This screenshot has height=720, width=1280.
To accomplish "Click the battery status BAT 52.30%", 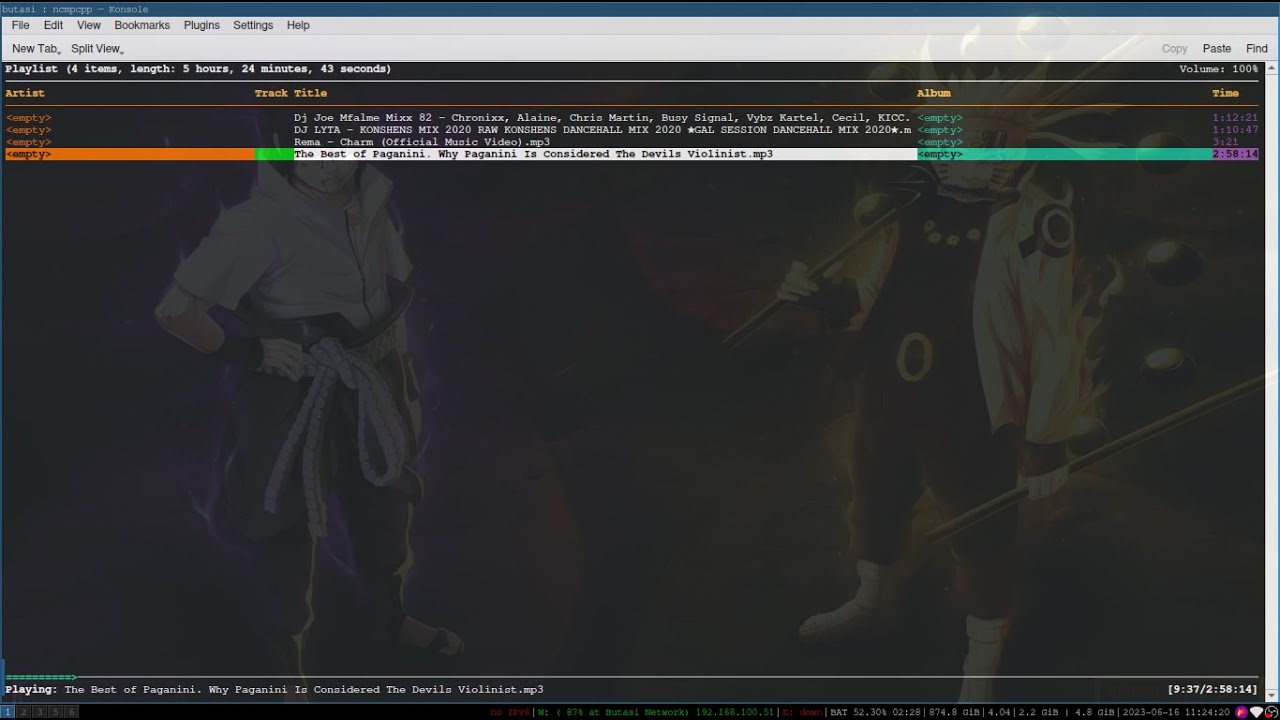I will click(x=875, y=712).
